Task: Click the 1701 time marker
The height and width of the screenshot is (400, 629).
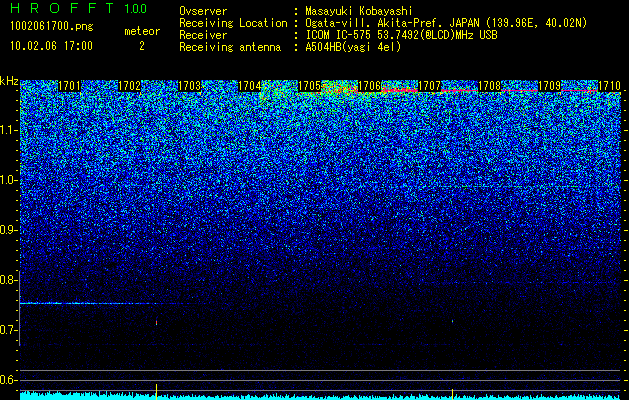Action: 69,86
